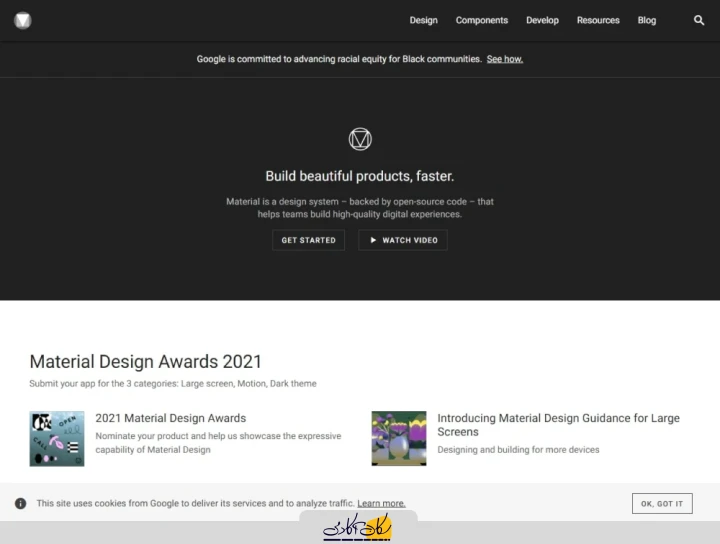Open the Resources nav item

pyautogui.click(x=598, y=20)
